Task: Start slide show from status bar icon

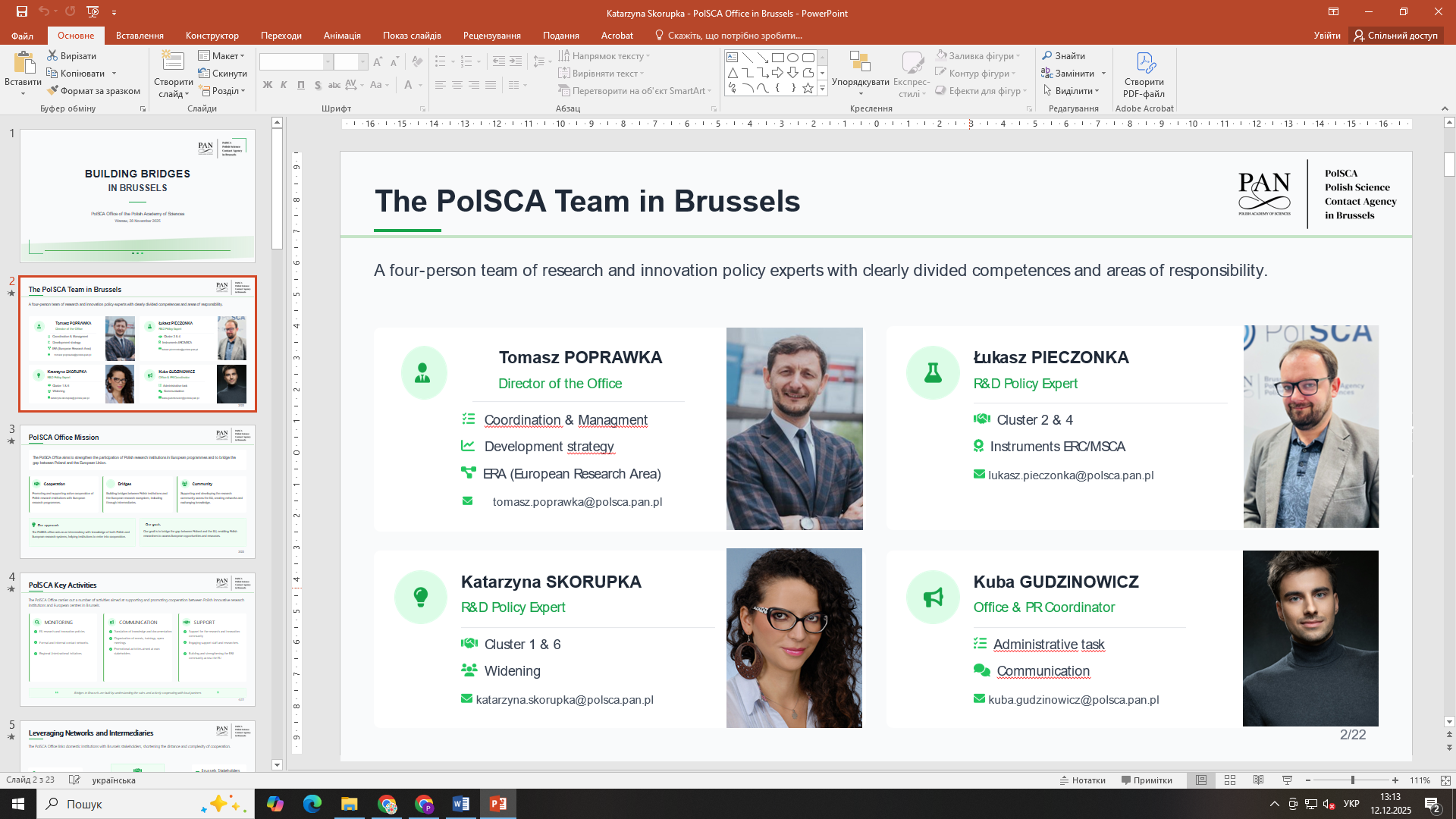Action: coord(1287,780)
